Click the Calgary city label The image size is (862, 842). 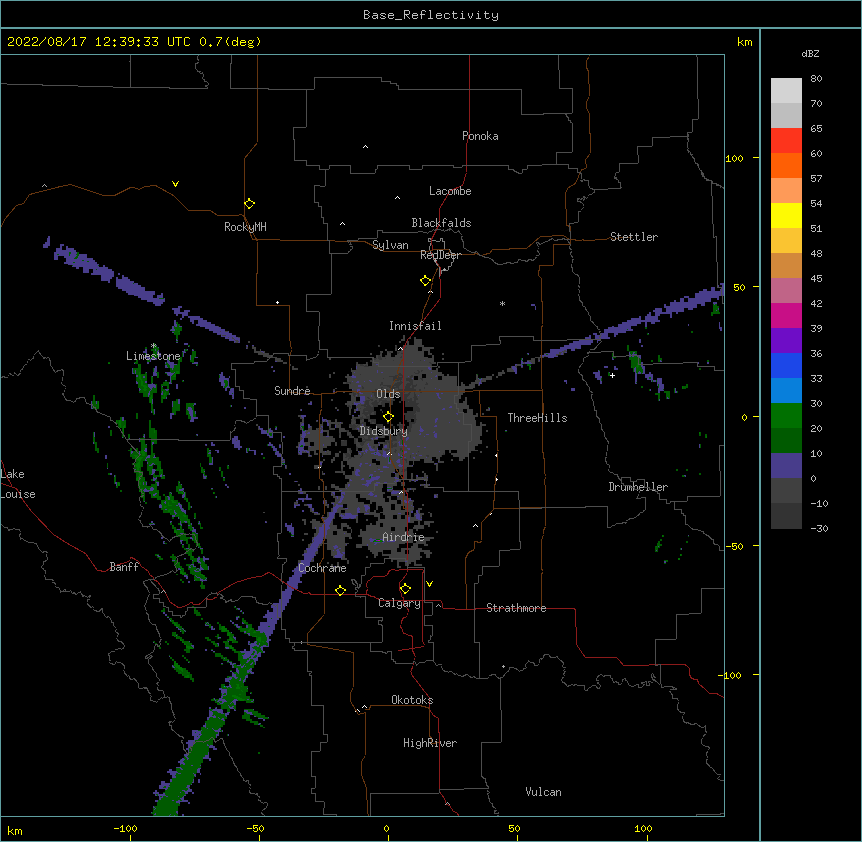[x=399, y=603]
